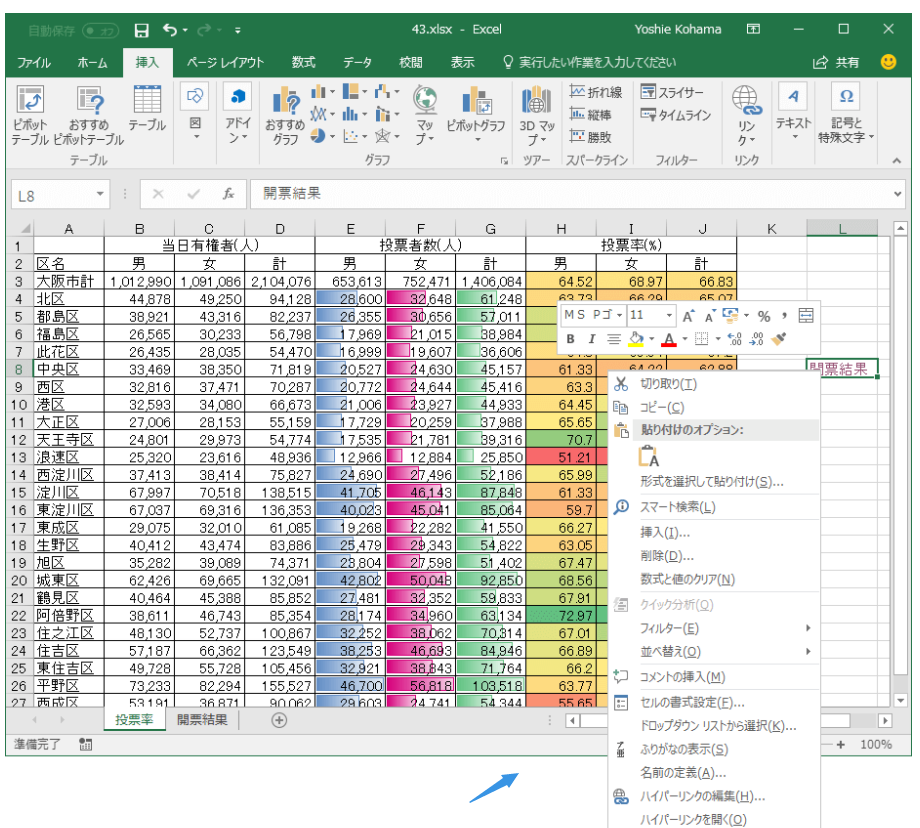The image size is (920, 828).
Task: Open the Link (リンク) dropdown
Action: (746, 115)
